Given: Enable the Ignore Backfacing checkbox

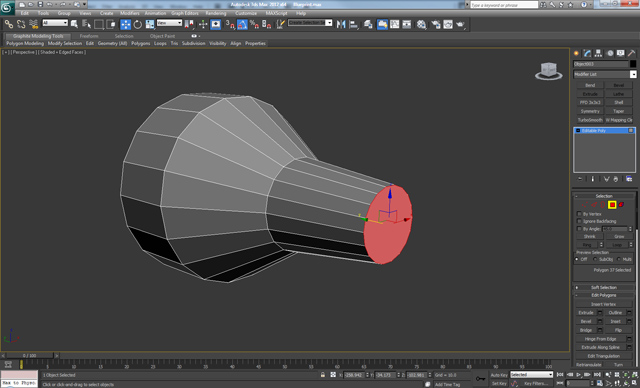Looking at the screenshot, I should [x=579, y=221].
